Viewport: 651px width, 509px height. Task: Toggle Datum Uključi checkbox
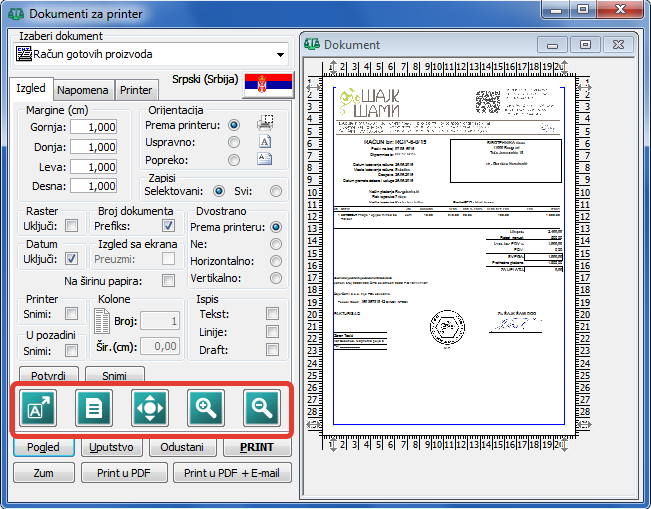[71, 259]
